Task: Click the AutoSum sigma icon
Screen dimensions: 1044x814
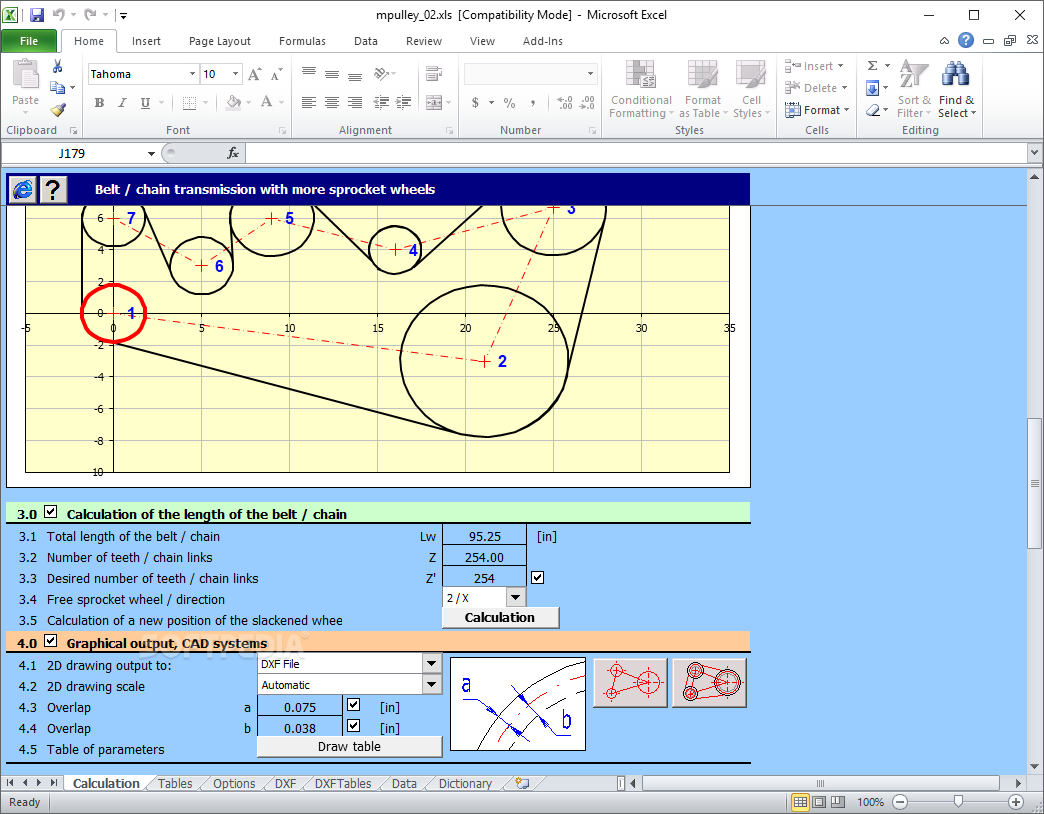Action: pyautogui.click(x=872, y=65)
